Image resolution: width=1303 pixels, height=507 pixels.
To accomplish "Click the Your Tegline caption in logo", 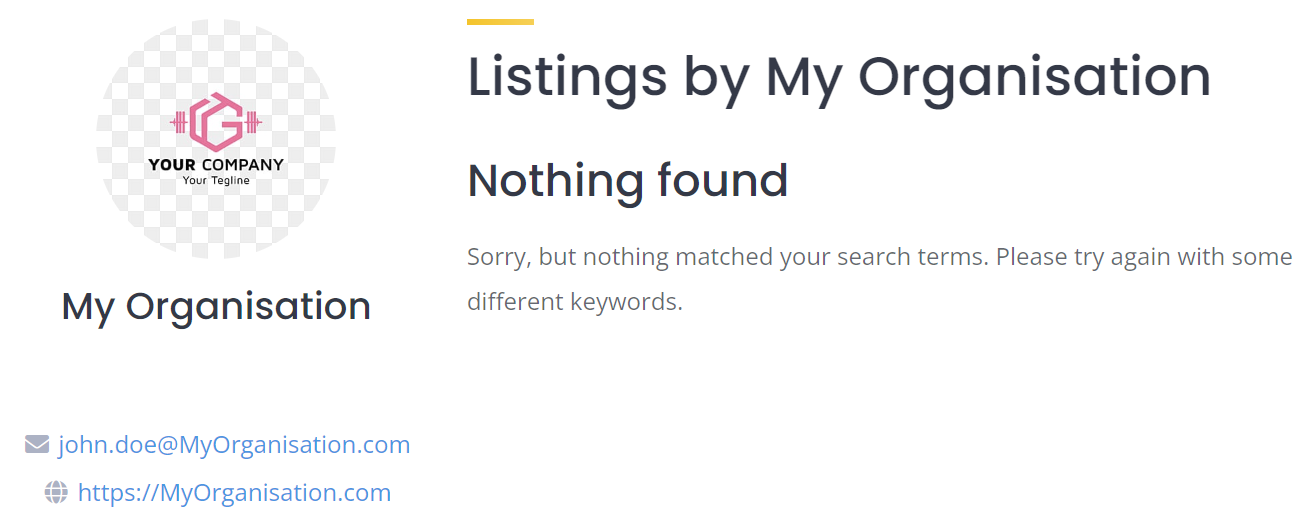I will point(216,181).
